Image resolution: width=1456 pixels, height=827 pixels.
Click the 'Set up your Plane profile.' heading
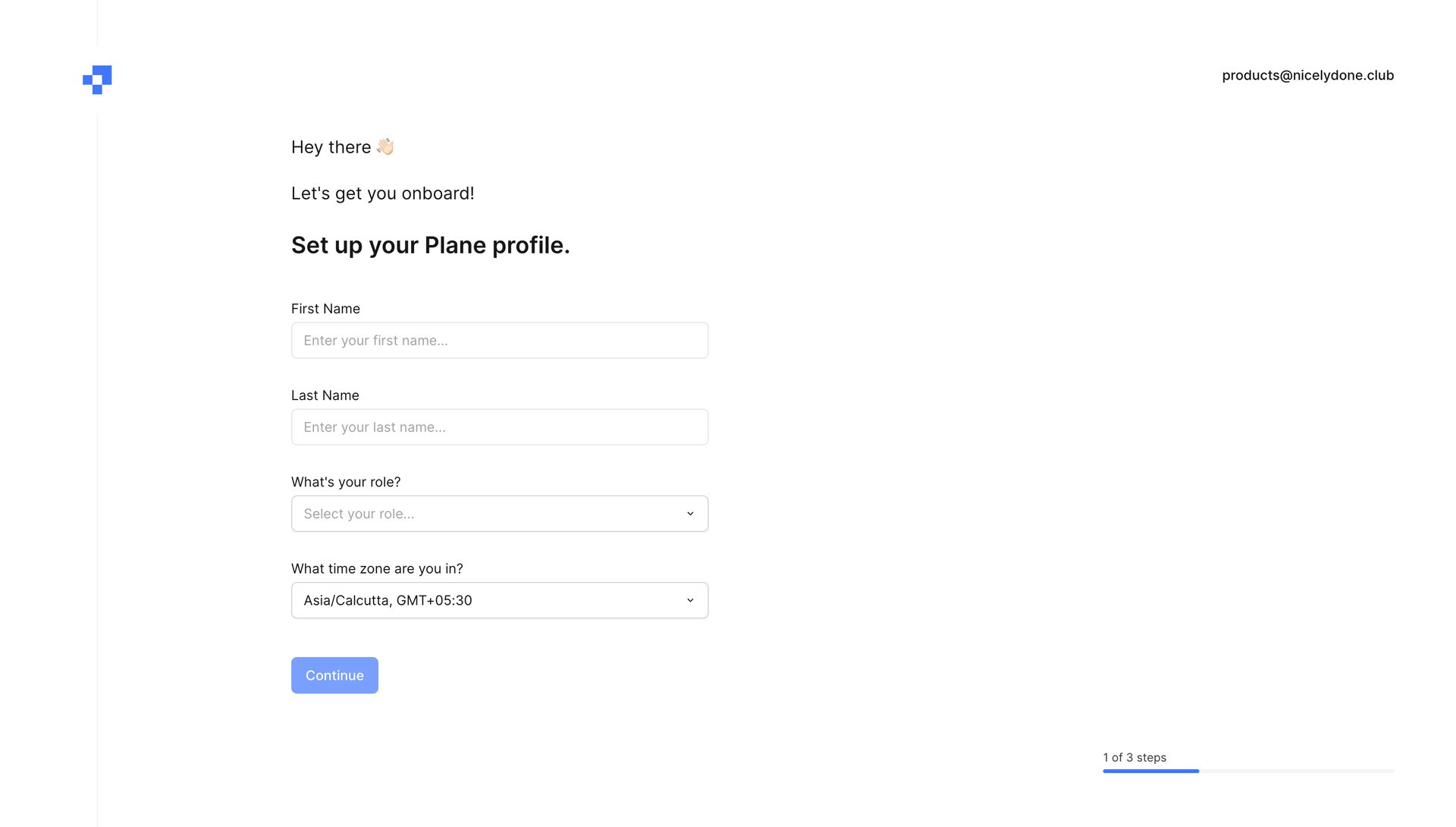(x=430, y=245)
